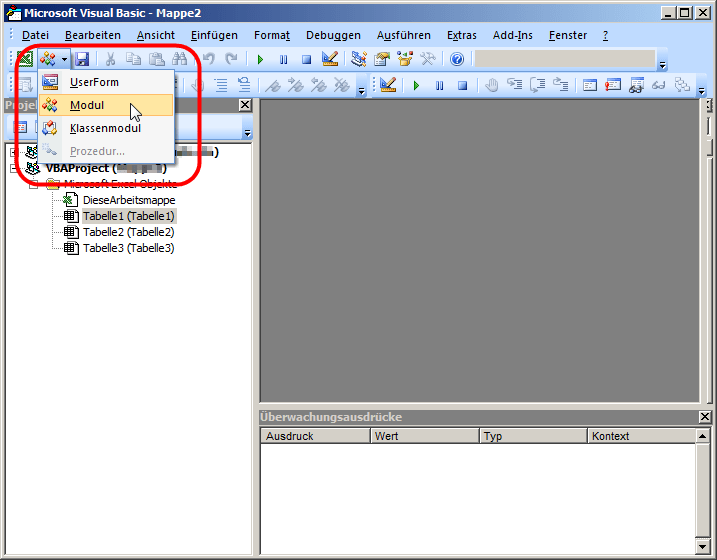Go to Previous Bookmark icon
This screenshot has width=717, height=560.
[319, 85]
